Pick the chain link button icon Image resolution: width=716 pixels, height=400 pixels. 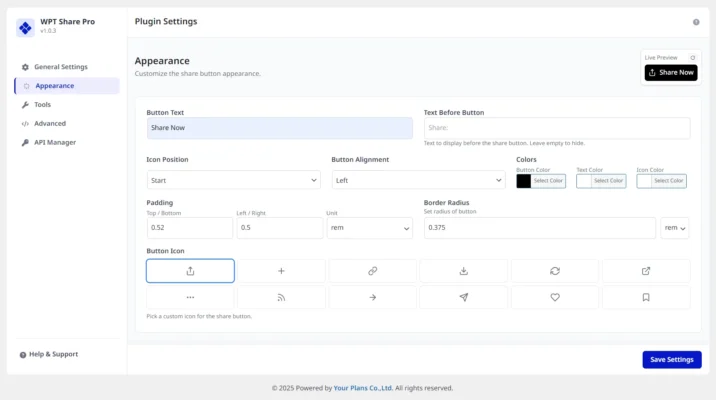[373, 271]
